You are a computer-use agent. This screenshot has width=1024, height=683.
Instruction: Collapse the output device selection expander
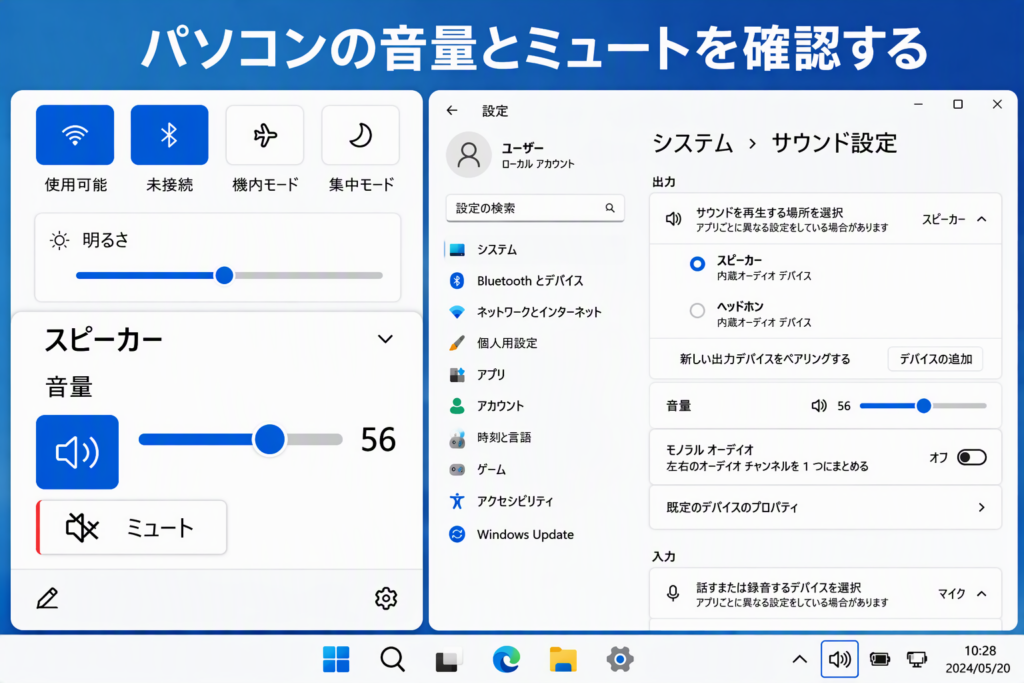click(x=982, y=219)
